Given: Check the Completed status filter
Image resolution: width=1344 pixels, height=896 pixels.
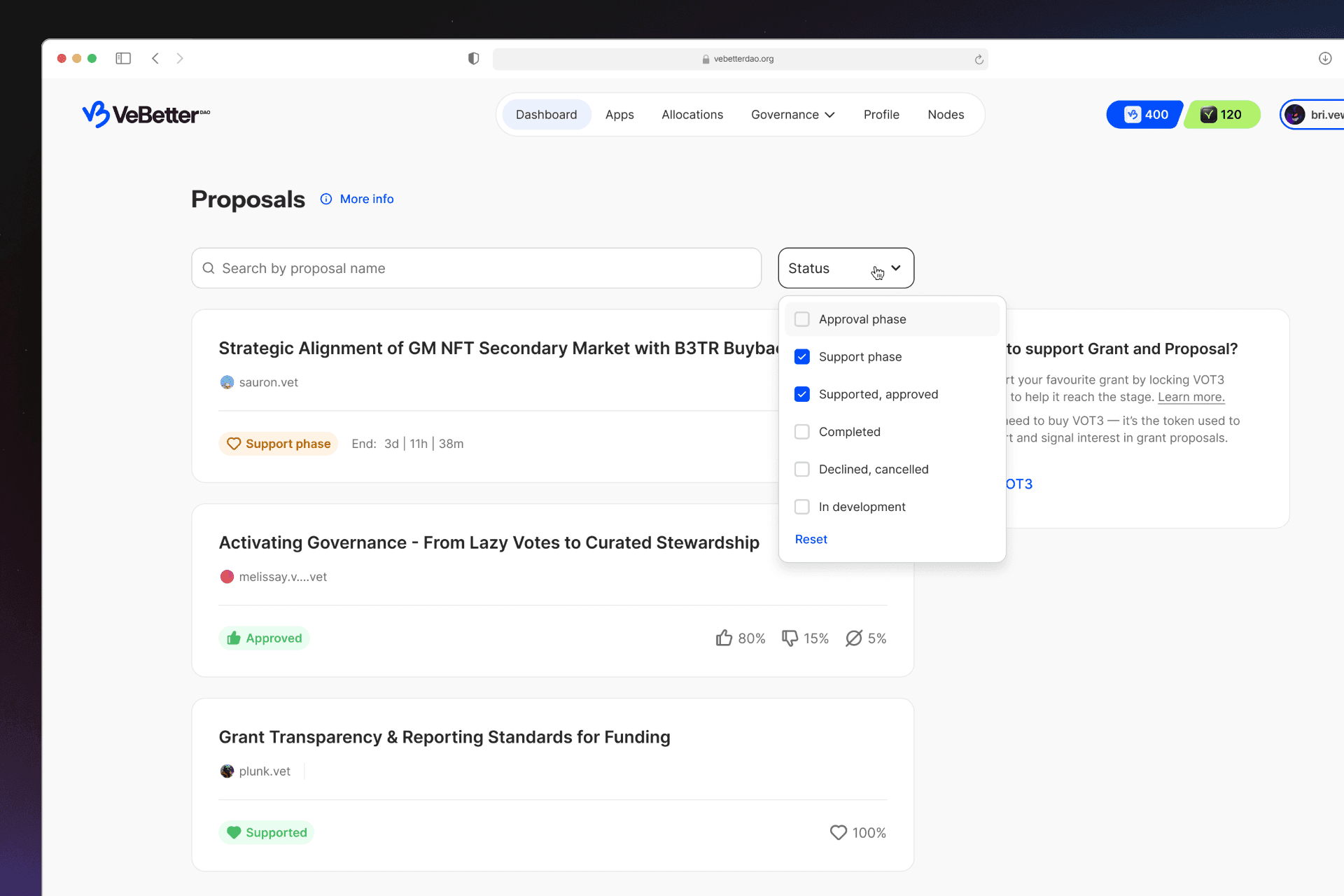Looking at the screenshot, I should tap(802, 432).
